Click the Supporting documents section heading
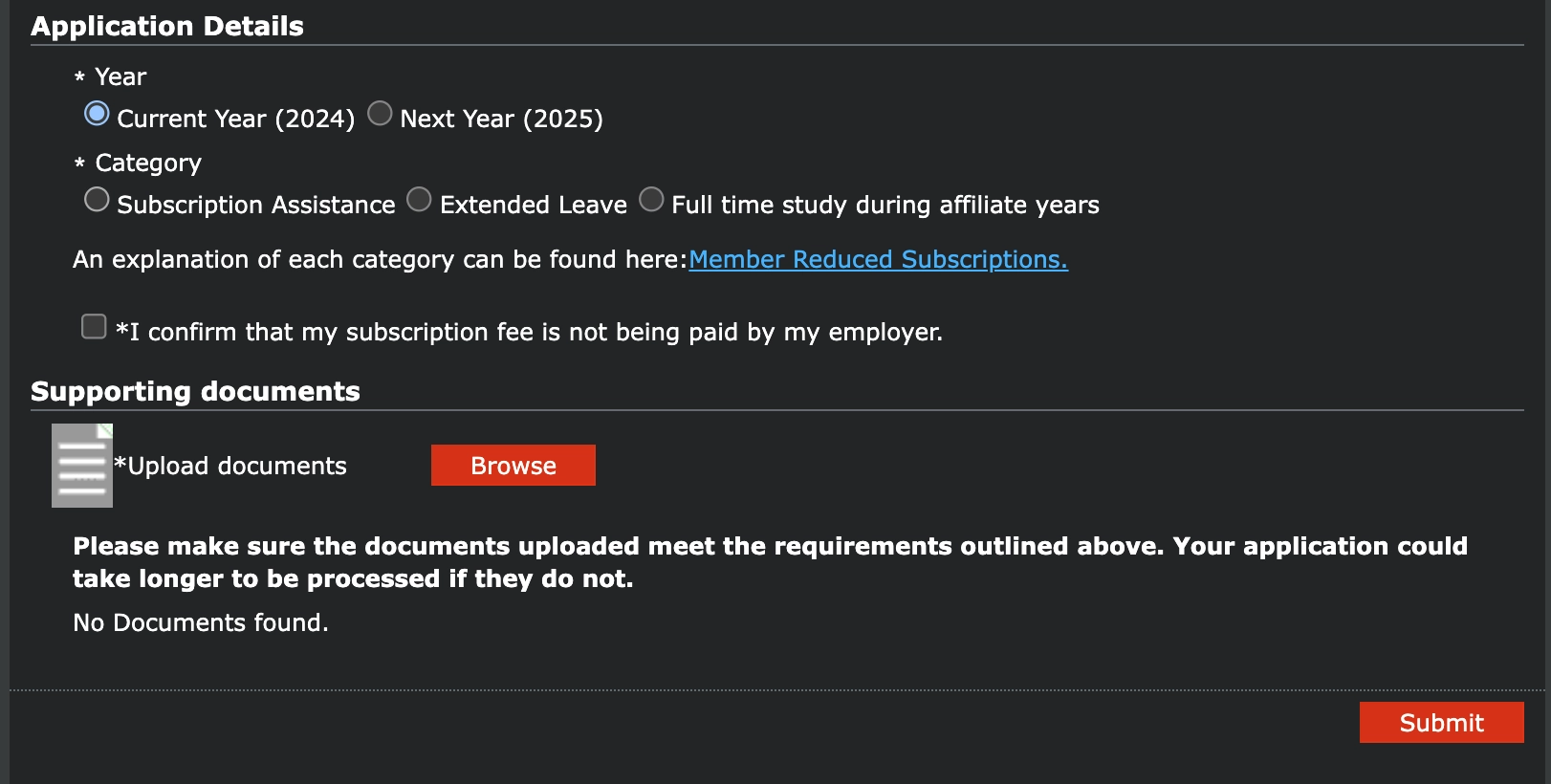This screenshot has width=1551, height=784. pyautogui.click(x=195, y=391)
